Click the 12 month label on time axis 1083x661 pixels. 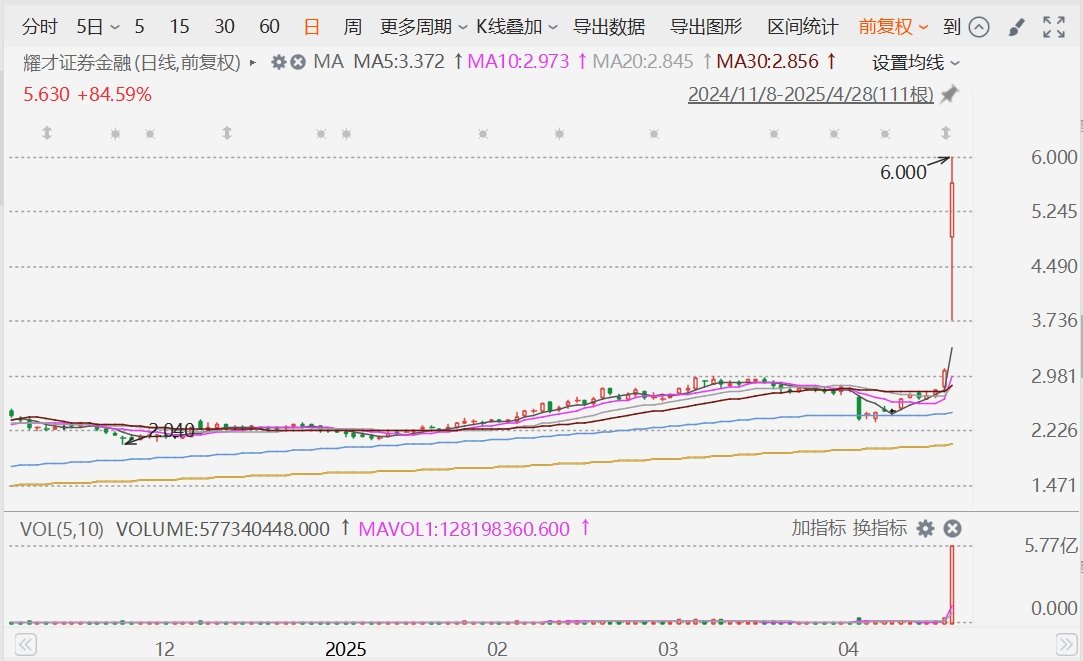[164, 649]
